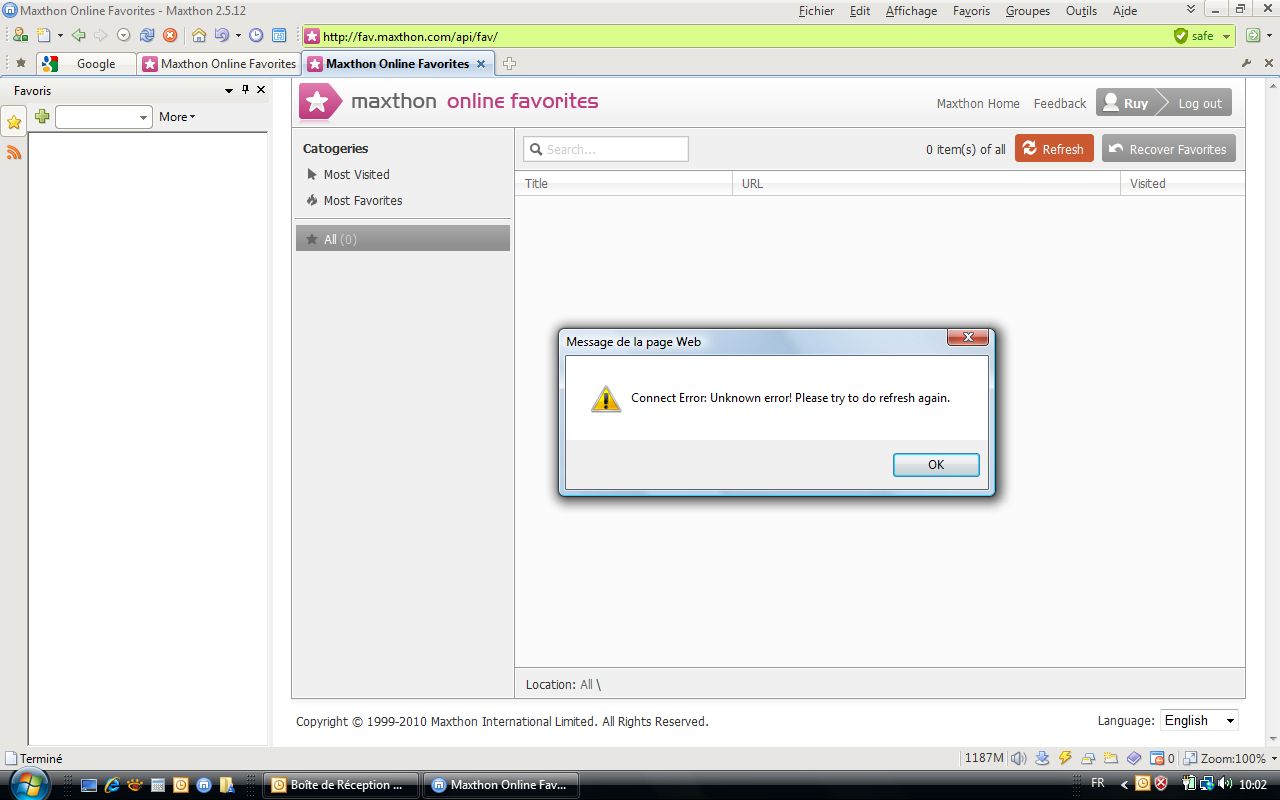Open the sidebar search combo box
The width and height of the screenshot is (1280, 800).
(103, 117)
